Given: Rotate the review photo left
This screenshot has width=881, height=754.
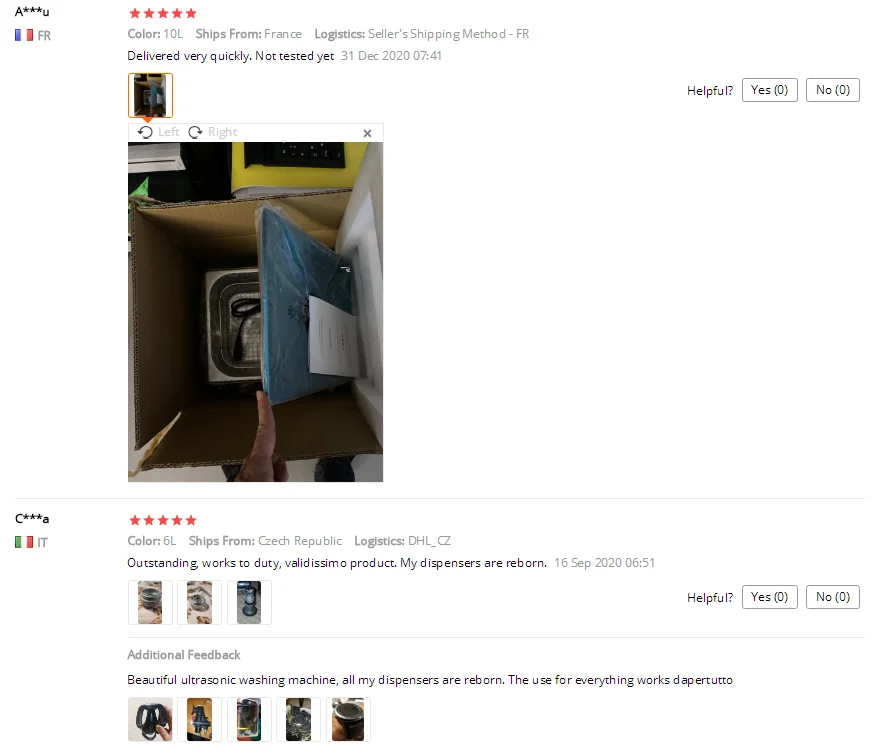Looking at the screenshot, I should [158, 132].
